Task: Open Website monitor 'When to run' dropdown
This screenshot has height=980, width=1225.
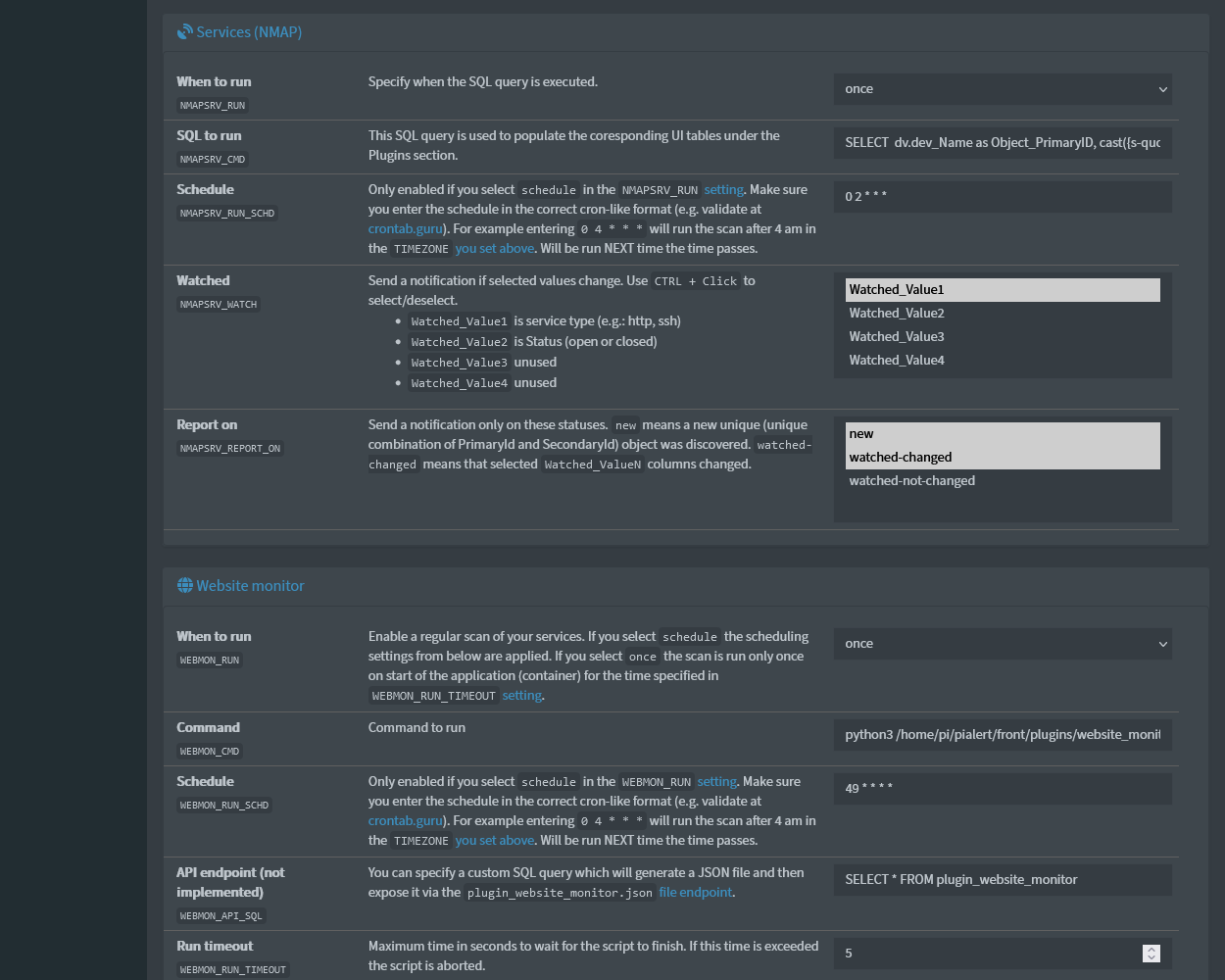Action: coord(1002,644)
